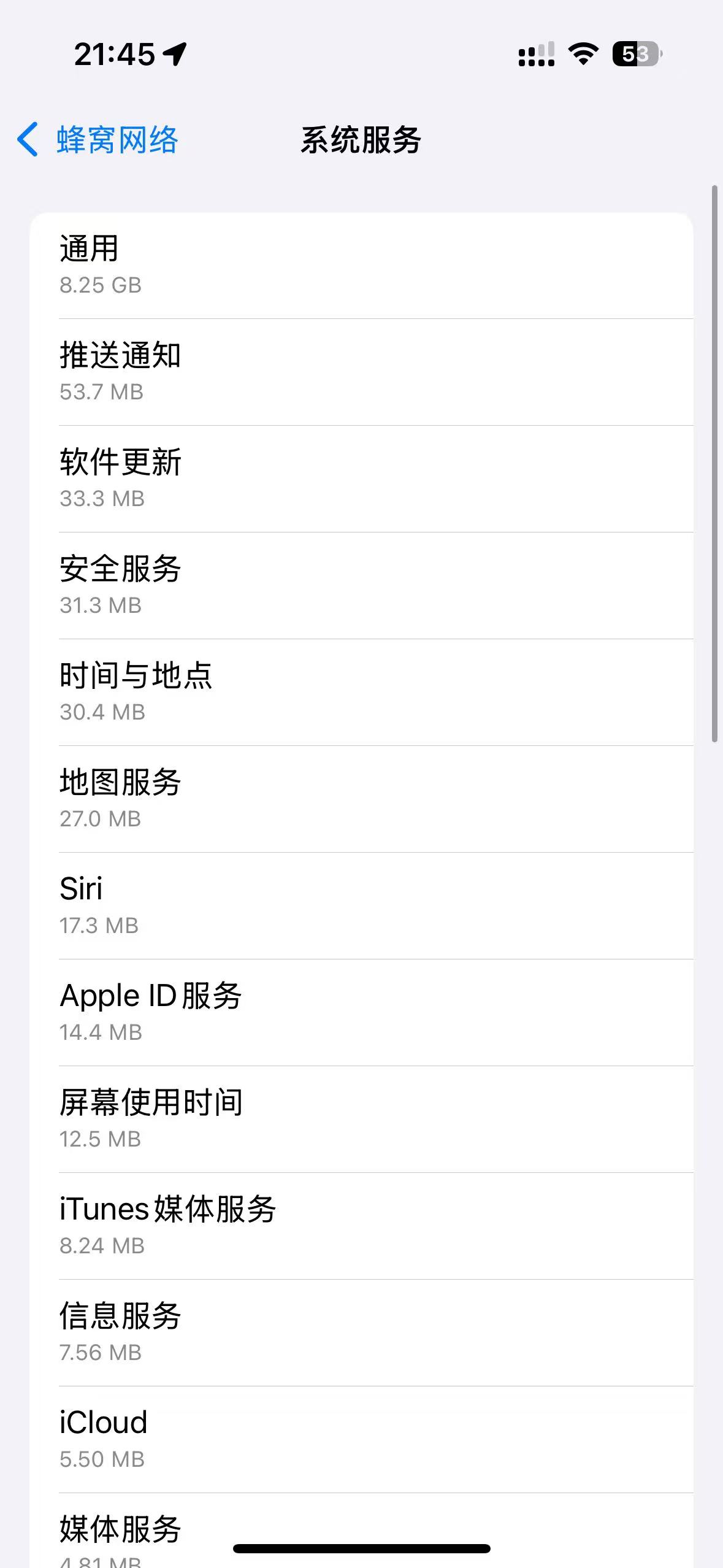Tap the 地图服务 entry
Viewport: 723px width, 1568px height.
coord(361,799)
